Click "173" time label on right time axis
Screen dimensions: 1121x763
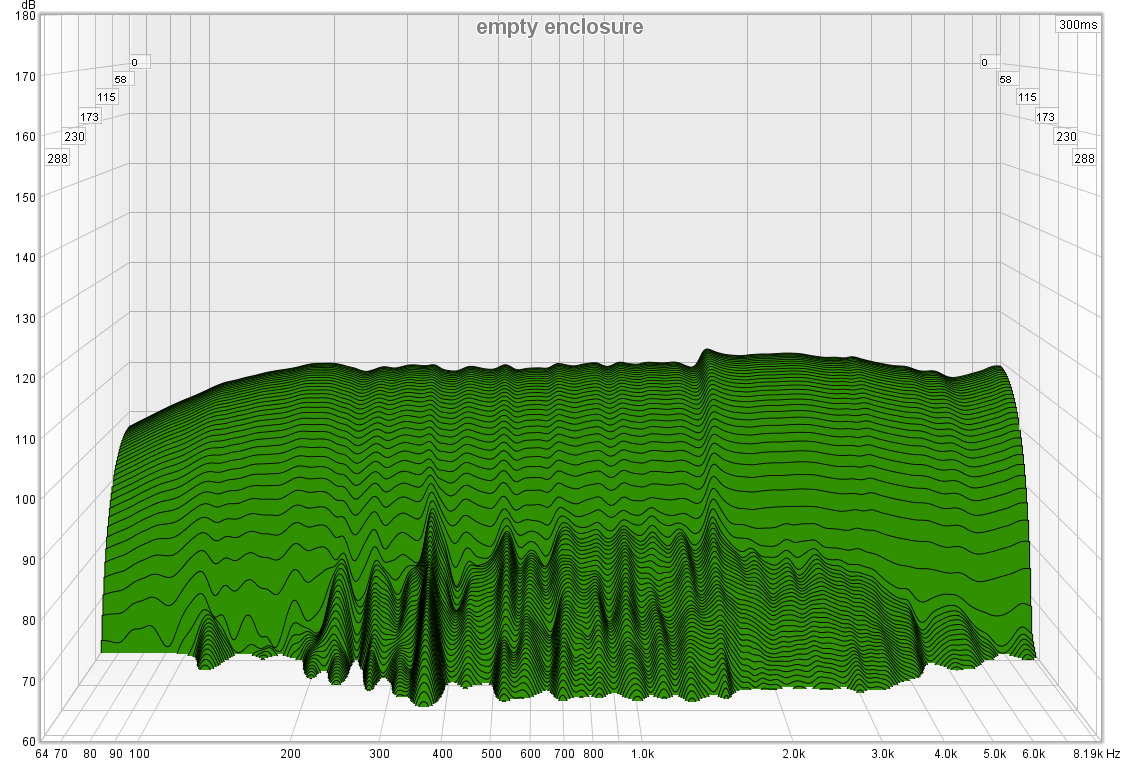click(1045, 117)
